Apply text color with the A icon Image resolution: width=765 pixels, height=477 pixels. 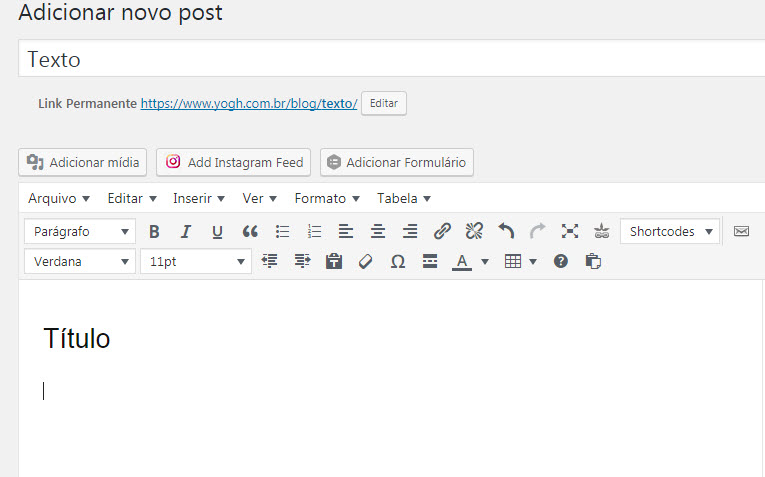pos(462,261)
